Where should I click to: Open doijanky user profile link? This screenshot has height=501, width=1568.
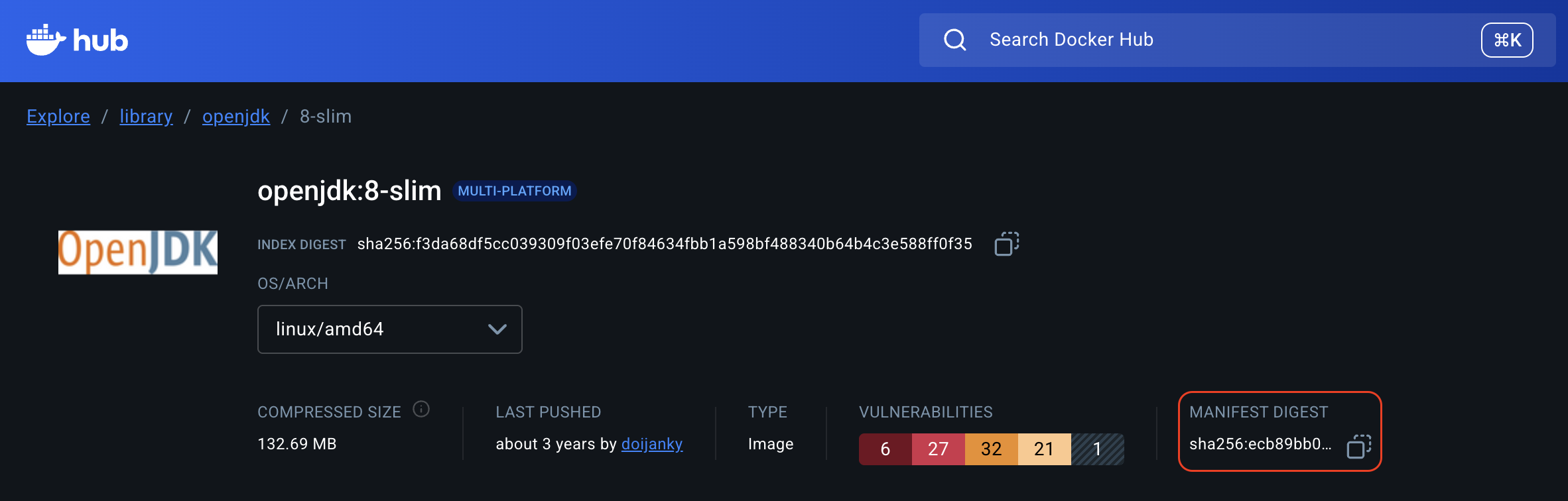(652, 444)
